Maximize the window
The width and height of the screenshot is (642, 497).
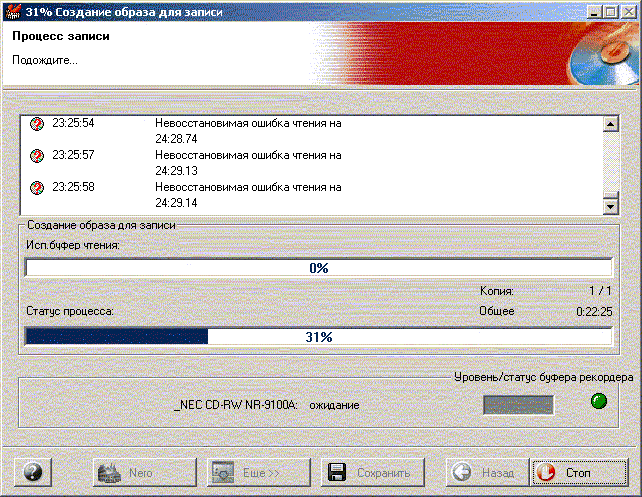(610, 12)
